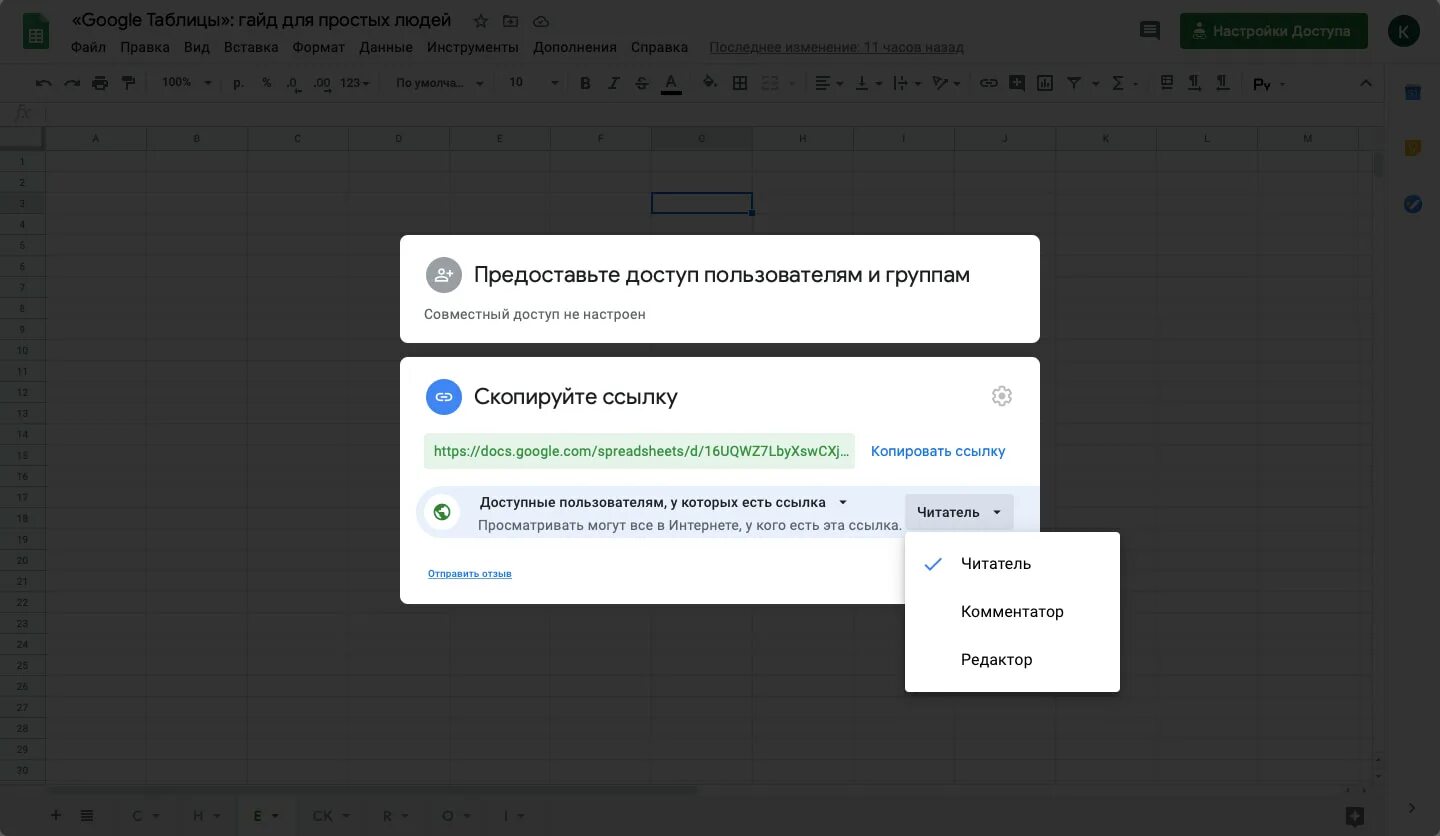This screenshot has height=836, width=1440.
Task: Open the «Формат» menu
Action: 319,47
